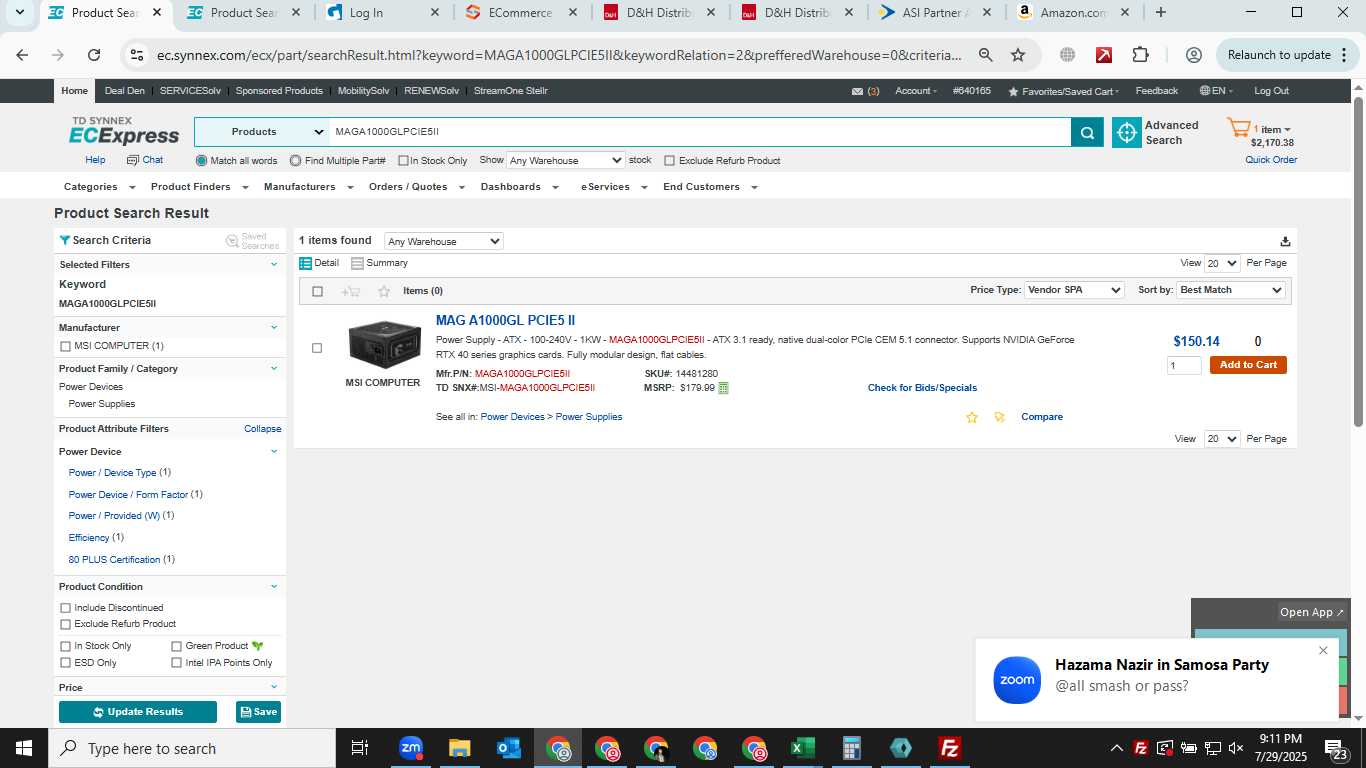1366x768 pixels.
Task: Check Intel IPA Points Only filter
Action: tap(177, 663)
